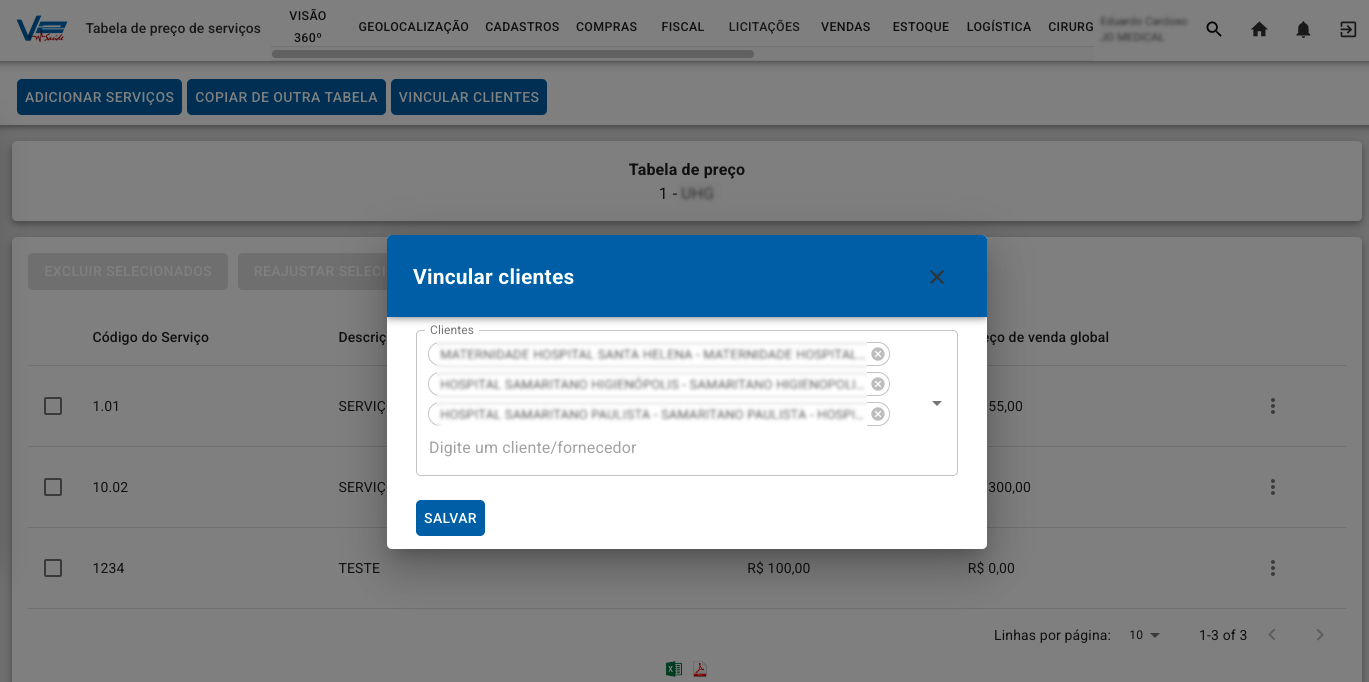The height and width of the screenshot is (682, 1369).
Task: Click Excluir Selecionados button
Action: coord(128,271)
